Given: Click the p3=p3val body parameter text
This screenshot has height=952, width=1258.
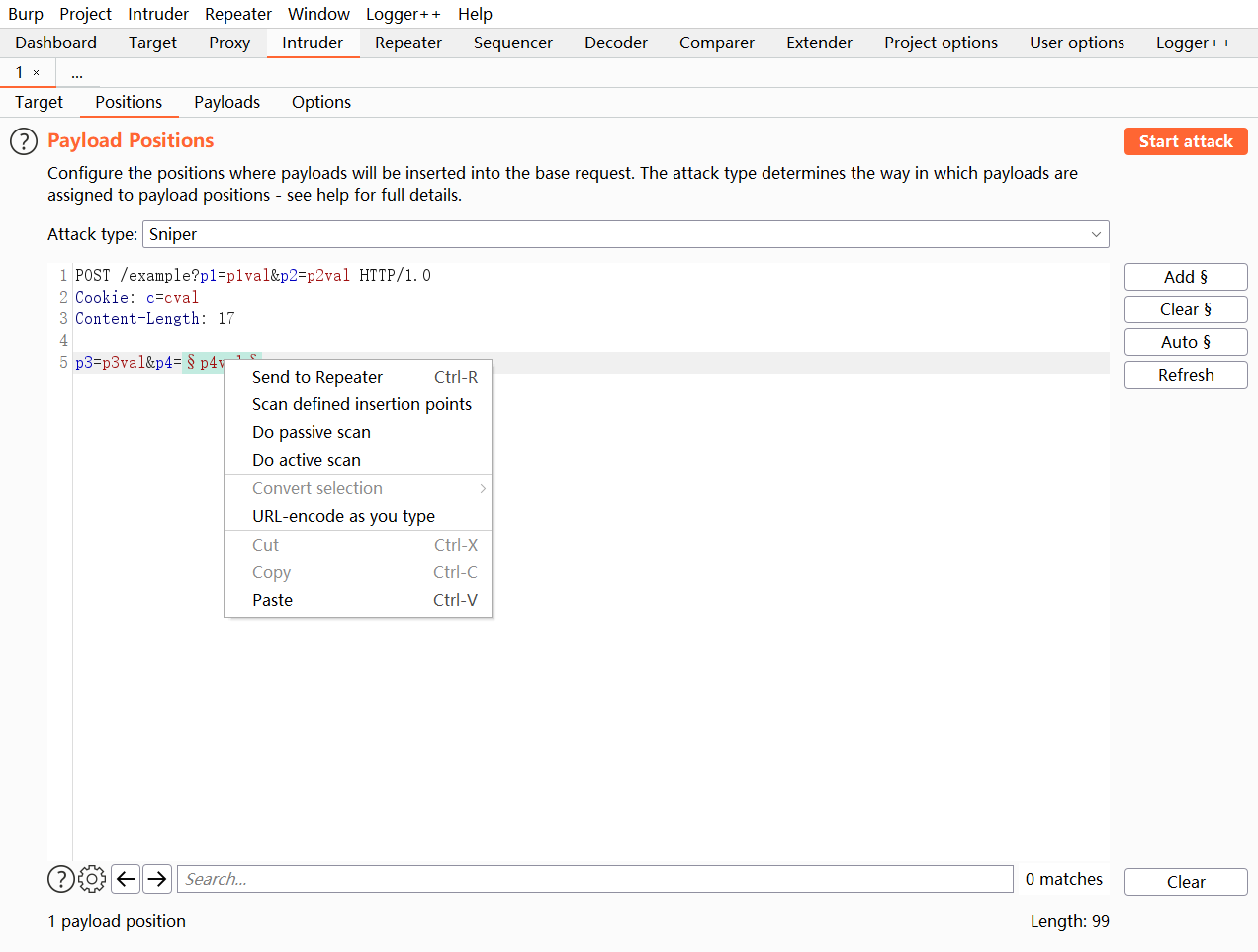Looking at the screenshot, I should (111, 362).
